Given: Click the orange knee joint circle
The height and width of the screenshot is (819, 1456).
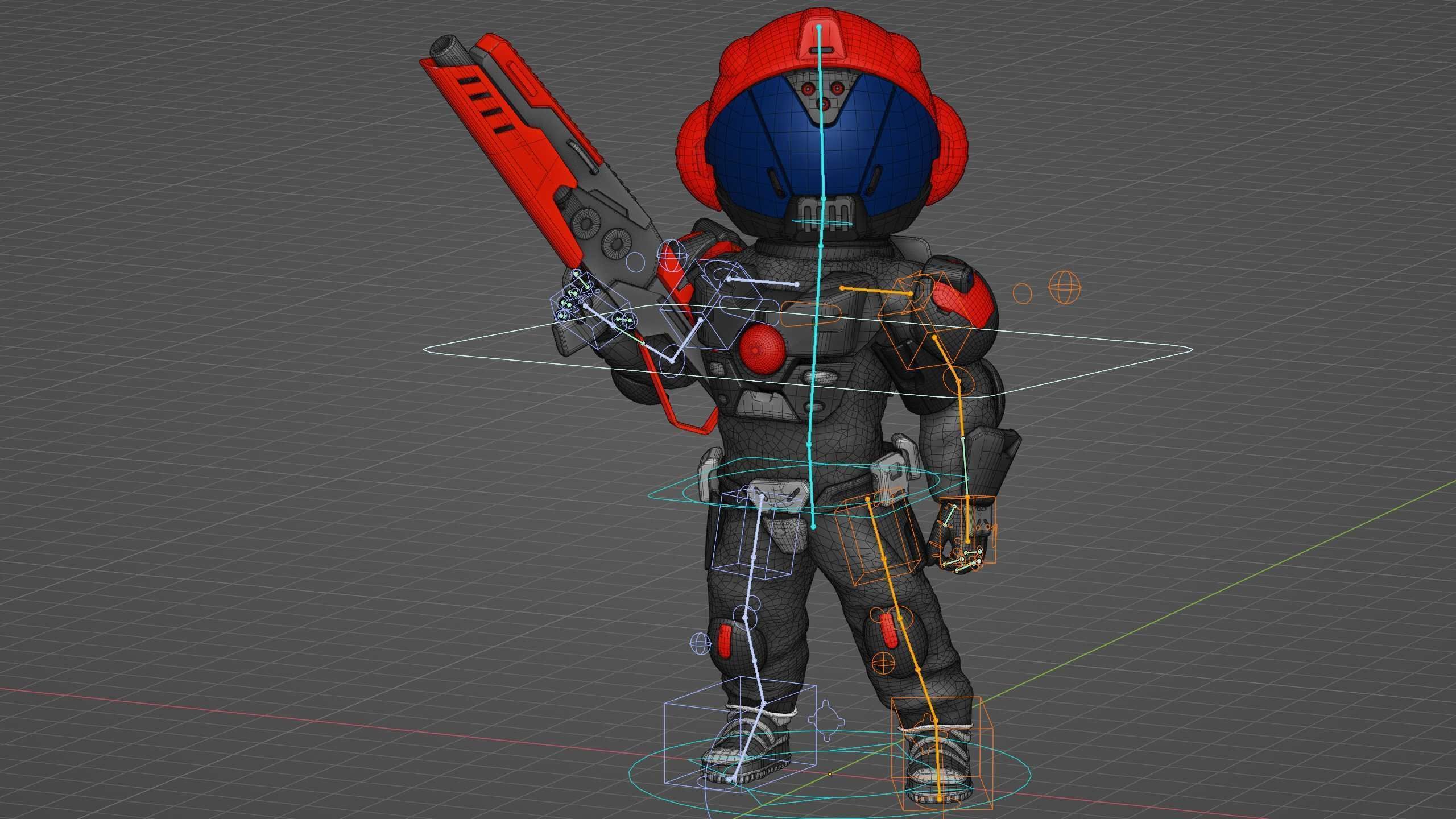Looking at the screenshot, I should point(900,618).
